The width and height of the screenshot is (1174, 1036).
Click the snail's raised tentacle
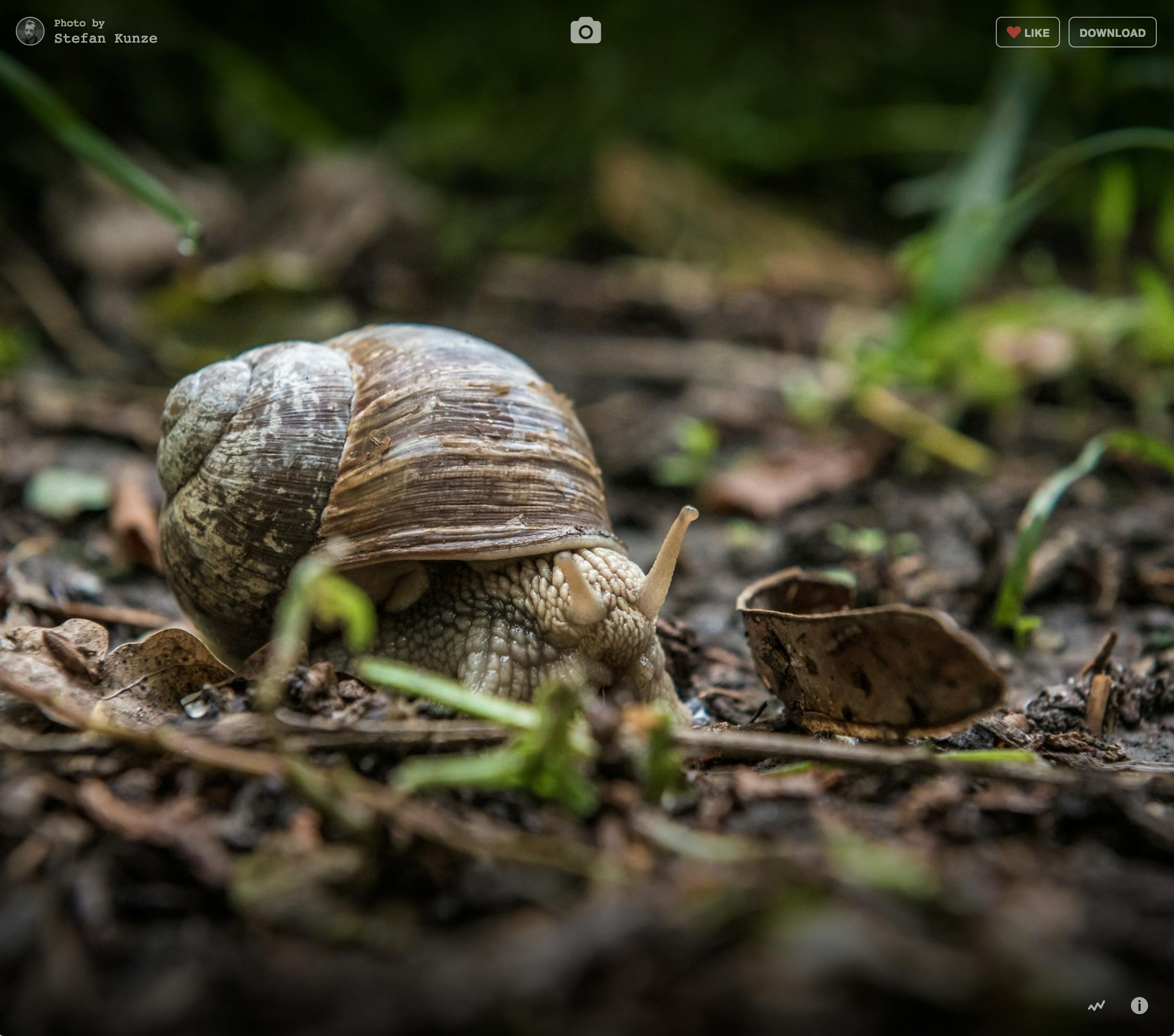click(671, 551)
